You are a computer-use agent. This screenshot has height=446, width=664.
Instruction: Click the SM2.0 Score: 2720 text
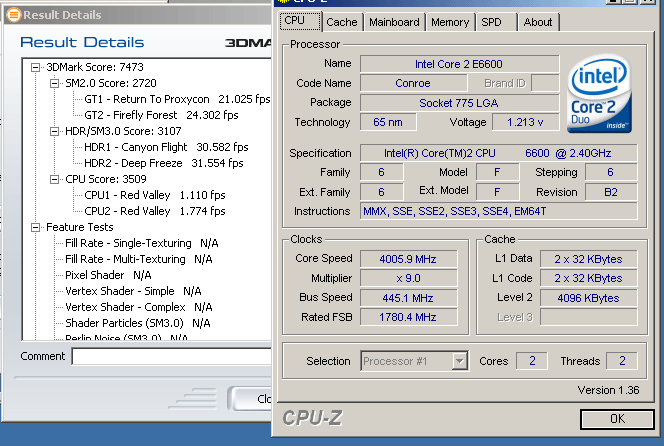point(111,83)
